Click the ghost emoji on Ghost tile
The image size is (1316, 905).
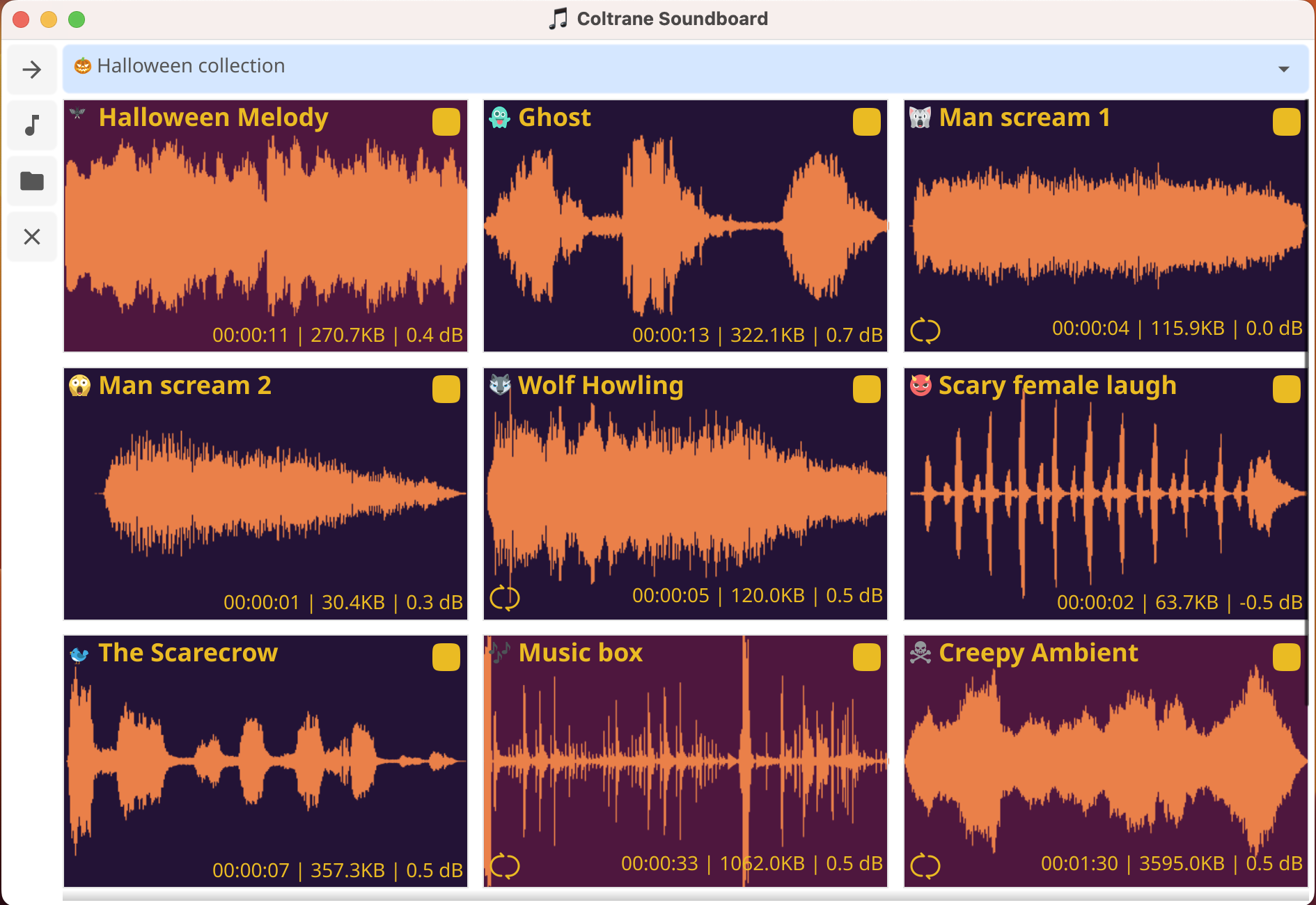click(499, 118)
